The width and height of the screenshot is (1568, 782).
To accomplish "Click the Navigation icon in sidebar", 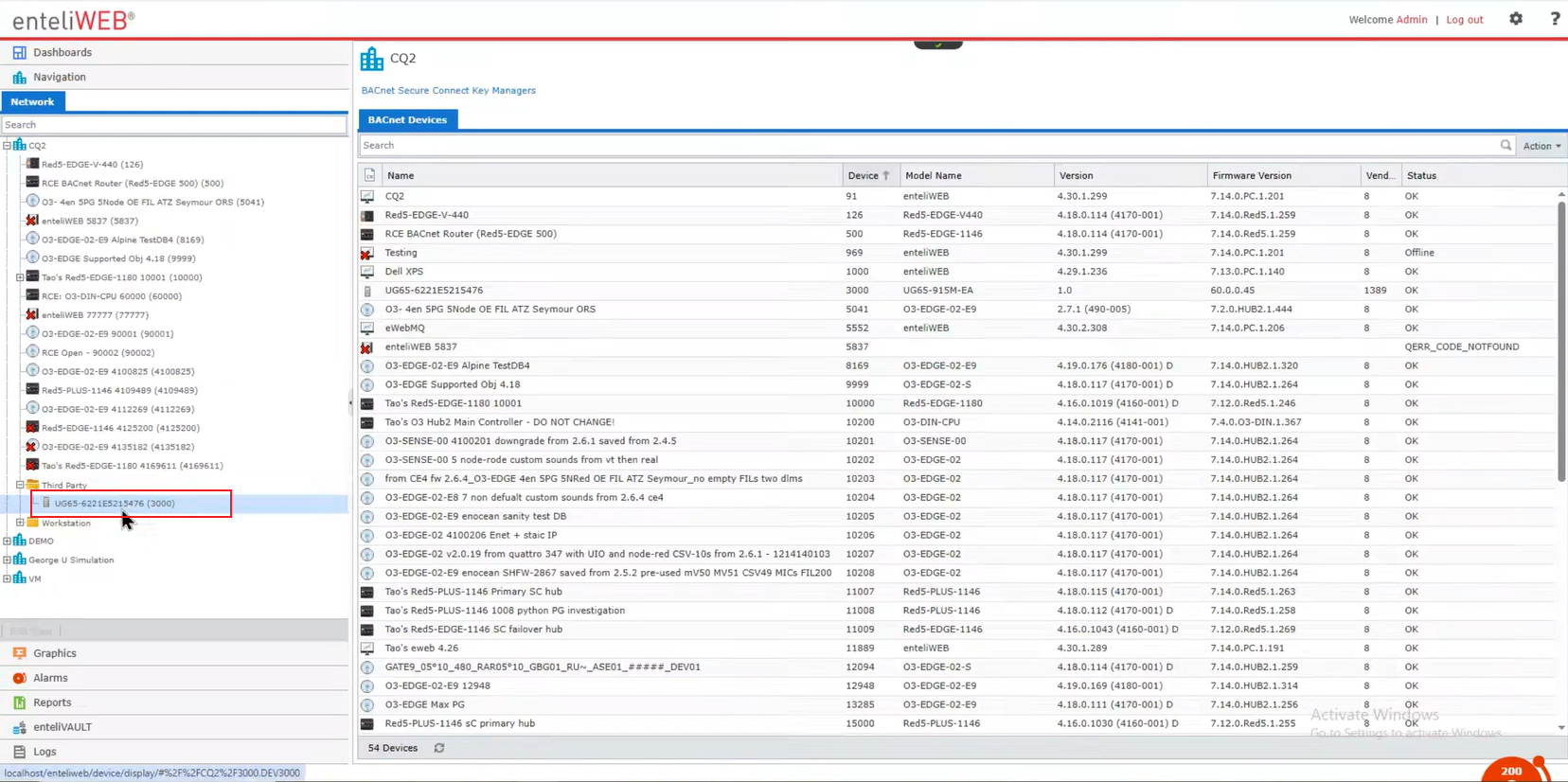I will coord(19,77).
